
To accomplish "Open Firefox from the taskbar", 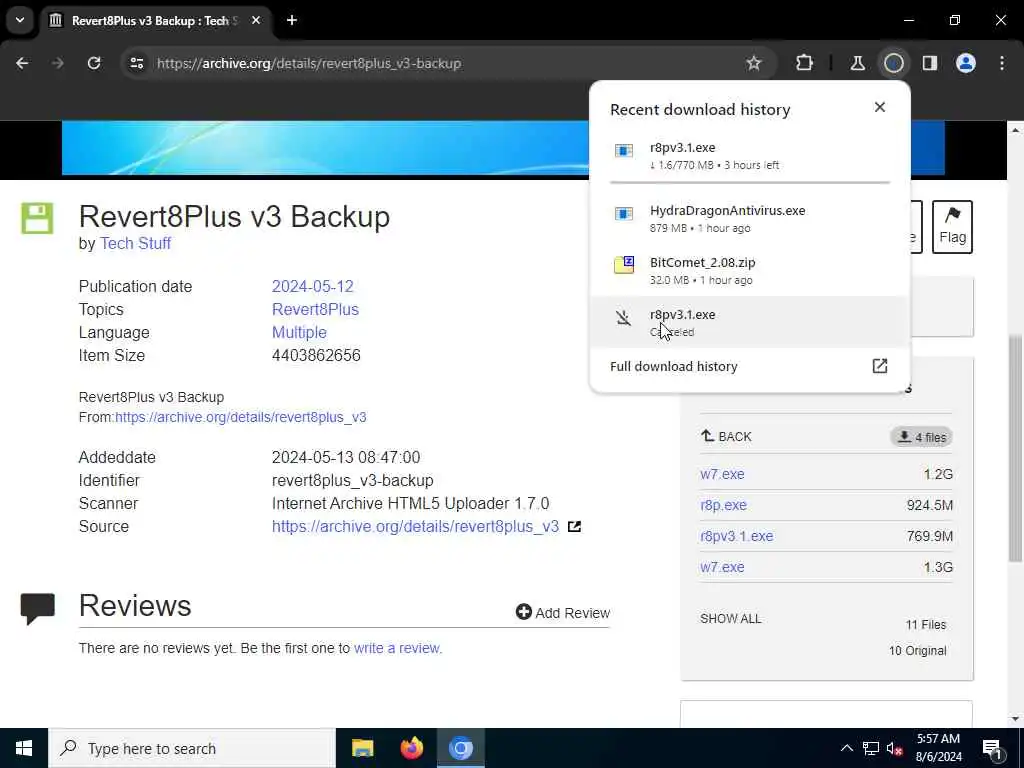I will (411, 748).
